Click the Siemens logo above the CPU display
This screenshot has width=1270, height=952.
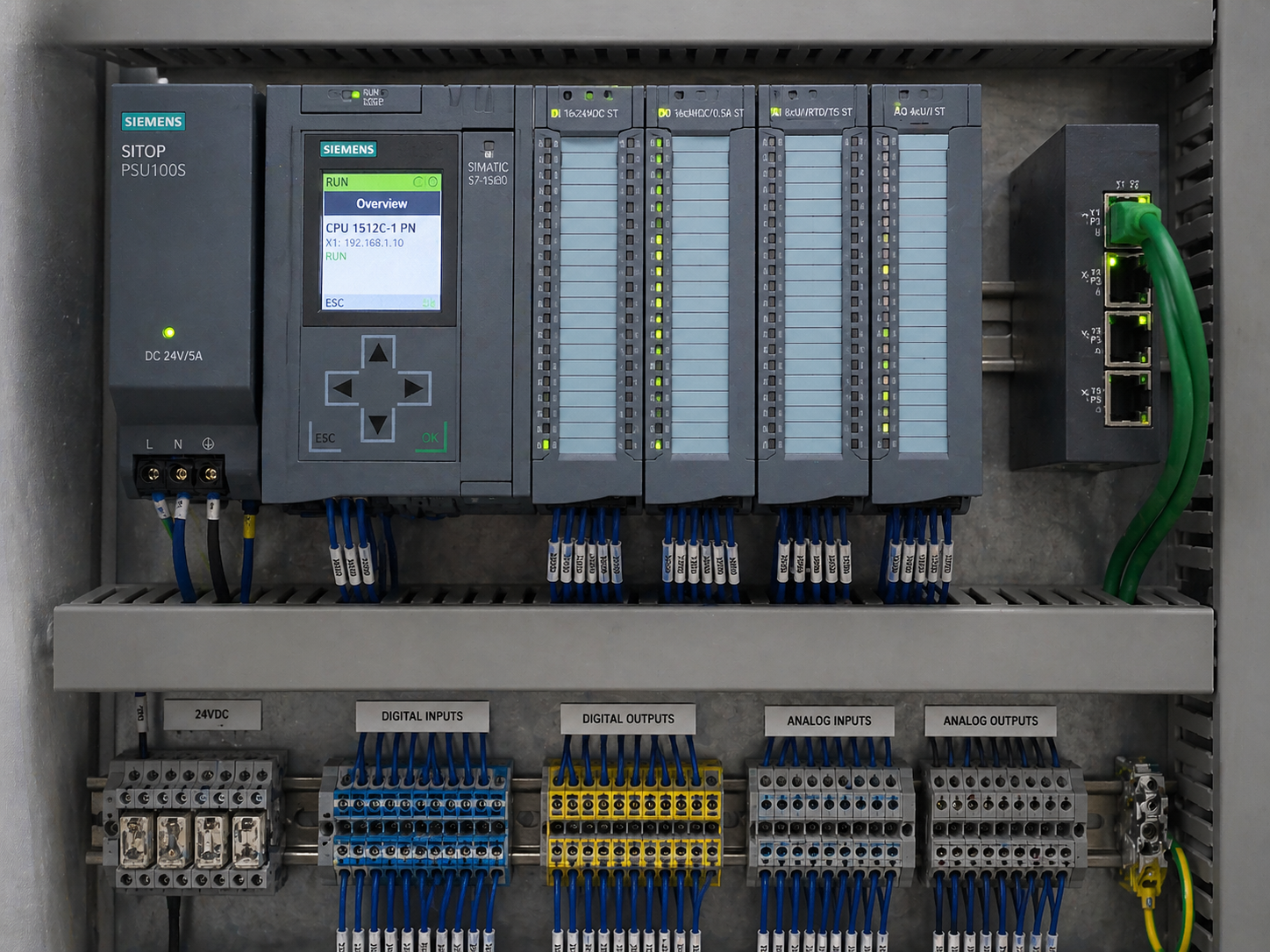(348, 149)
